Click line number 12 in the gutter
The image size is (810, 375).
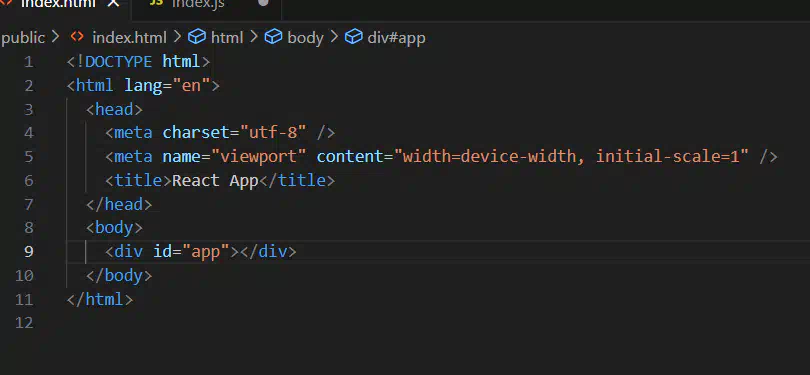24,323
